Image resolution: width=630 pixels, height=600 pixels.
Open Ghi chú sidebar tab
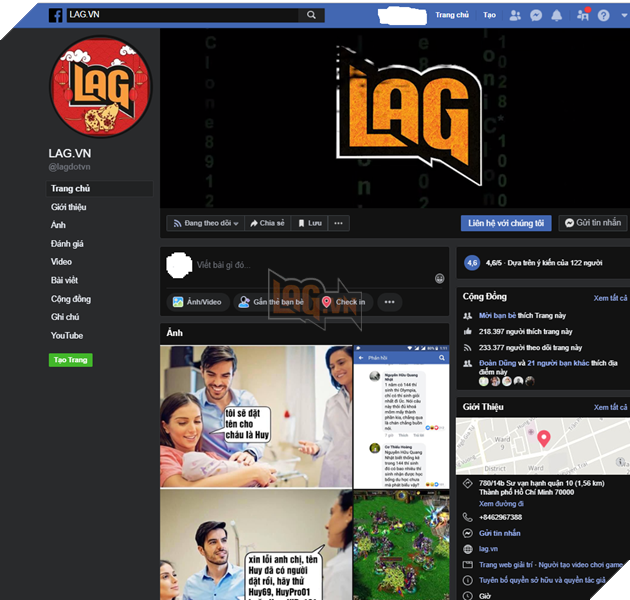(x=65, y=317)
